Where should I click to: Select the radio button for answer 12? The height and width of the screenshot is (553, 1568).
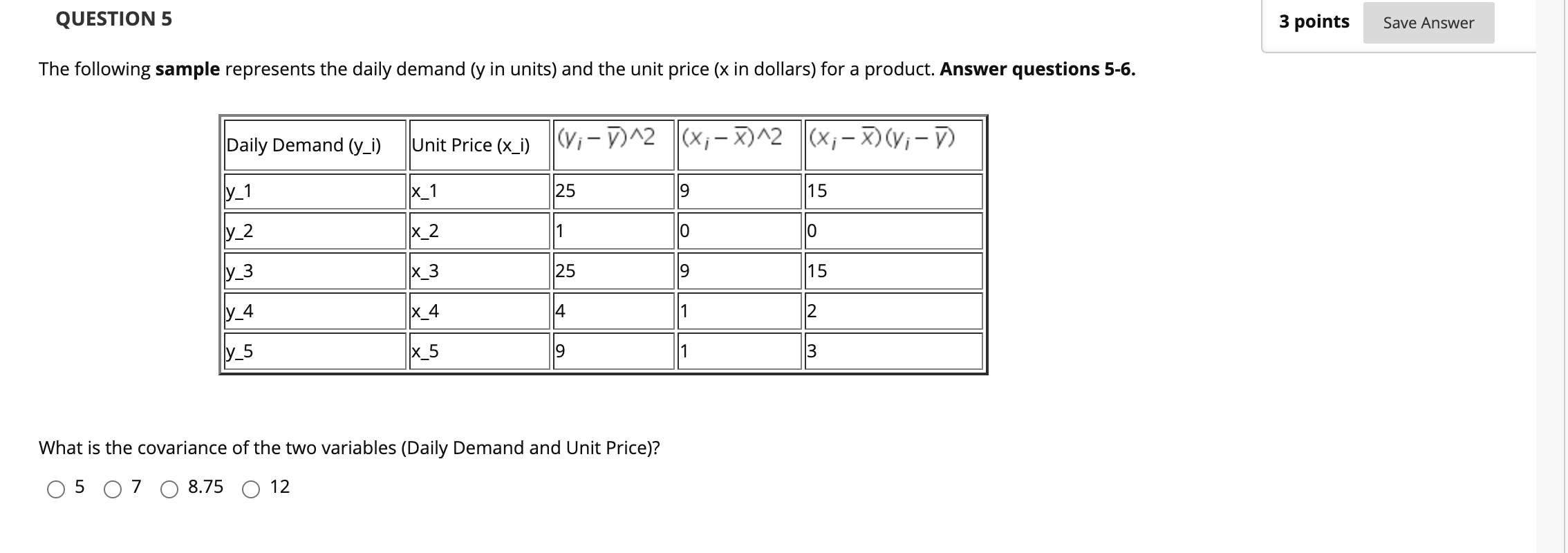[x=252, y=489]
